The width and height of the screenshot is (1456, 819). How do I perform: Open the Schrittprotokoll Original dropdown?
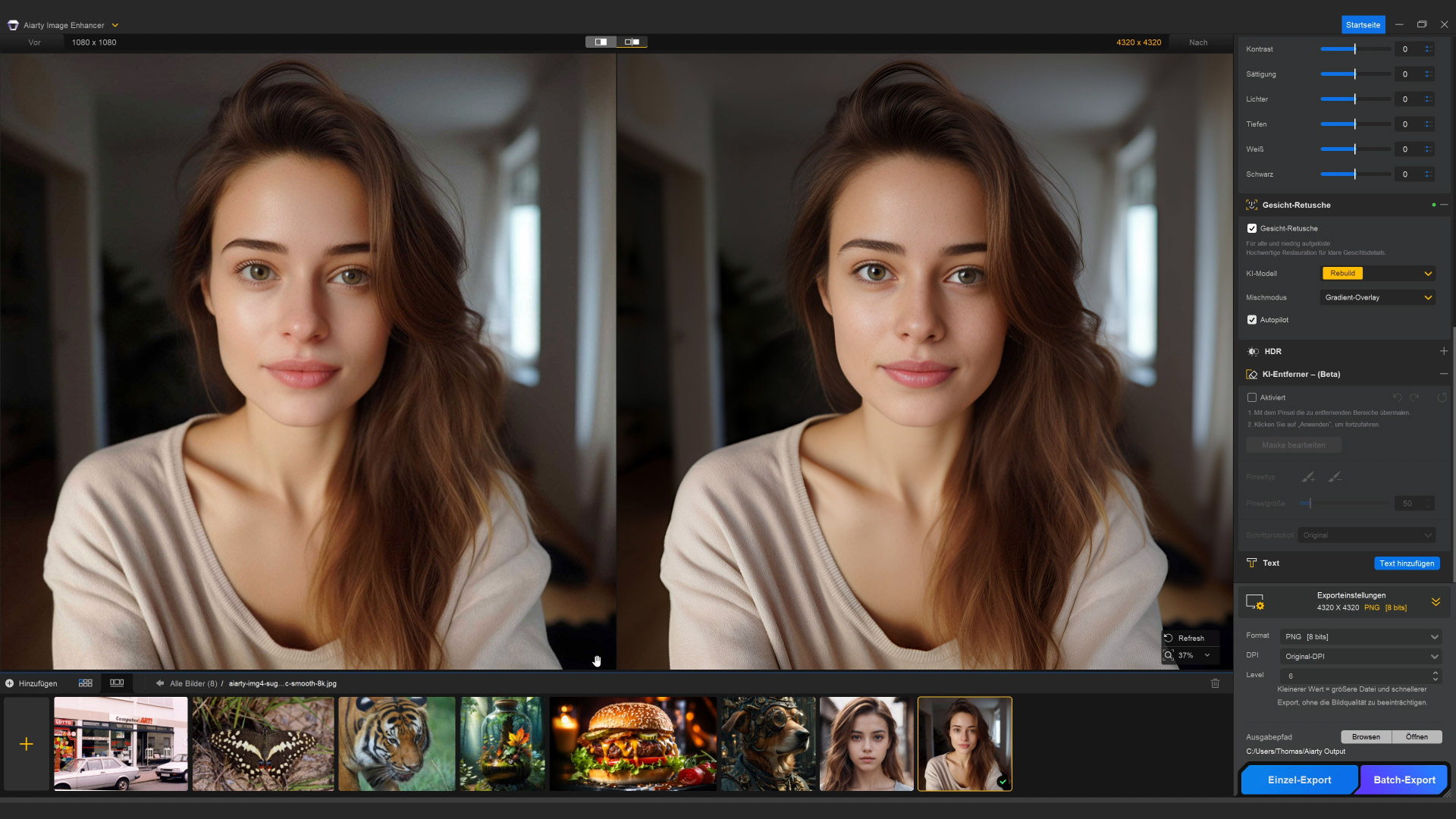[1367, 535]
